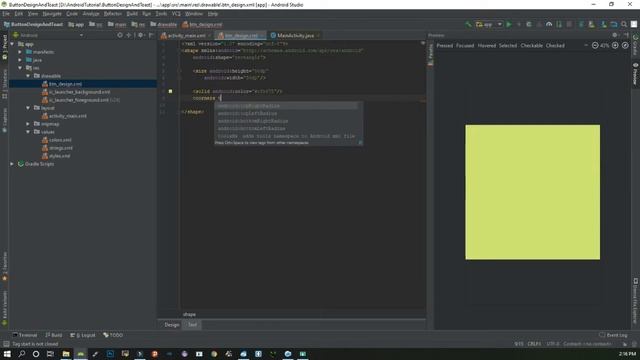Image resolution: width=640 pixels, height=360 pixels.
Task: Open the Gradle side panel
Action: 636,45
